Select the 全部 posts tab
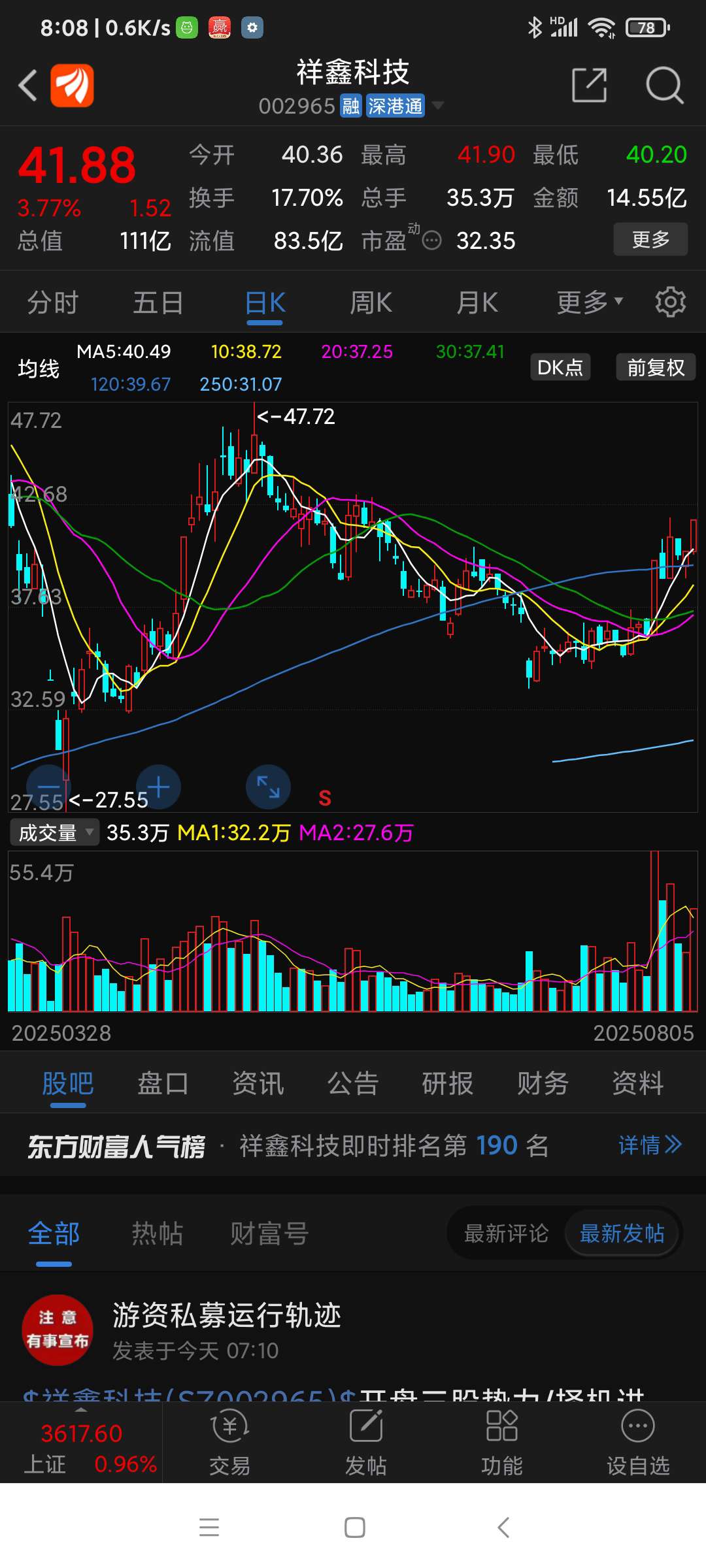Viewport: 706px width, 1568px height. tap(54, 1233)
